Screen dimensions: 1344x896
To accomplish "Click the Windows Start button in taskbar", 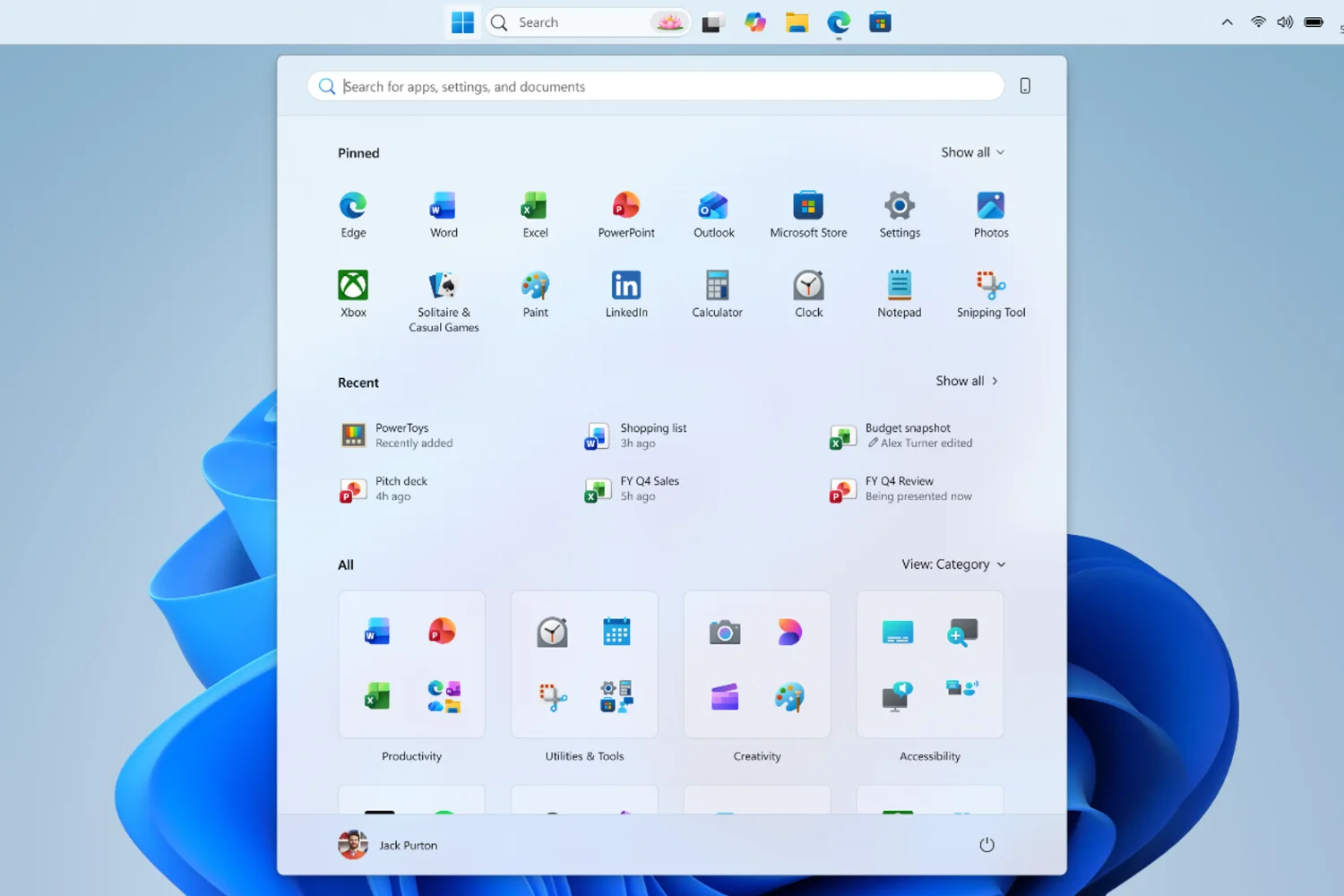I will [x=462, y=22].
